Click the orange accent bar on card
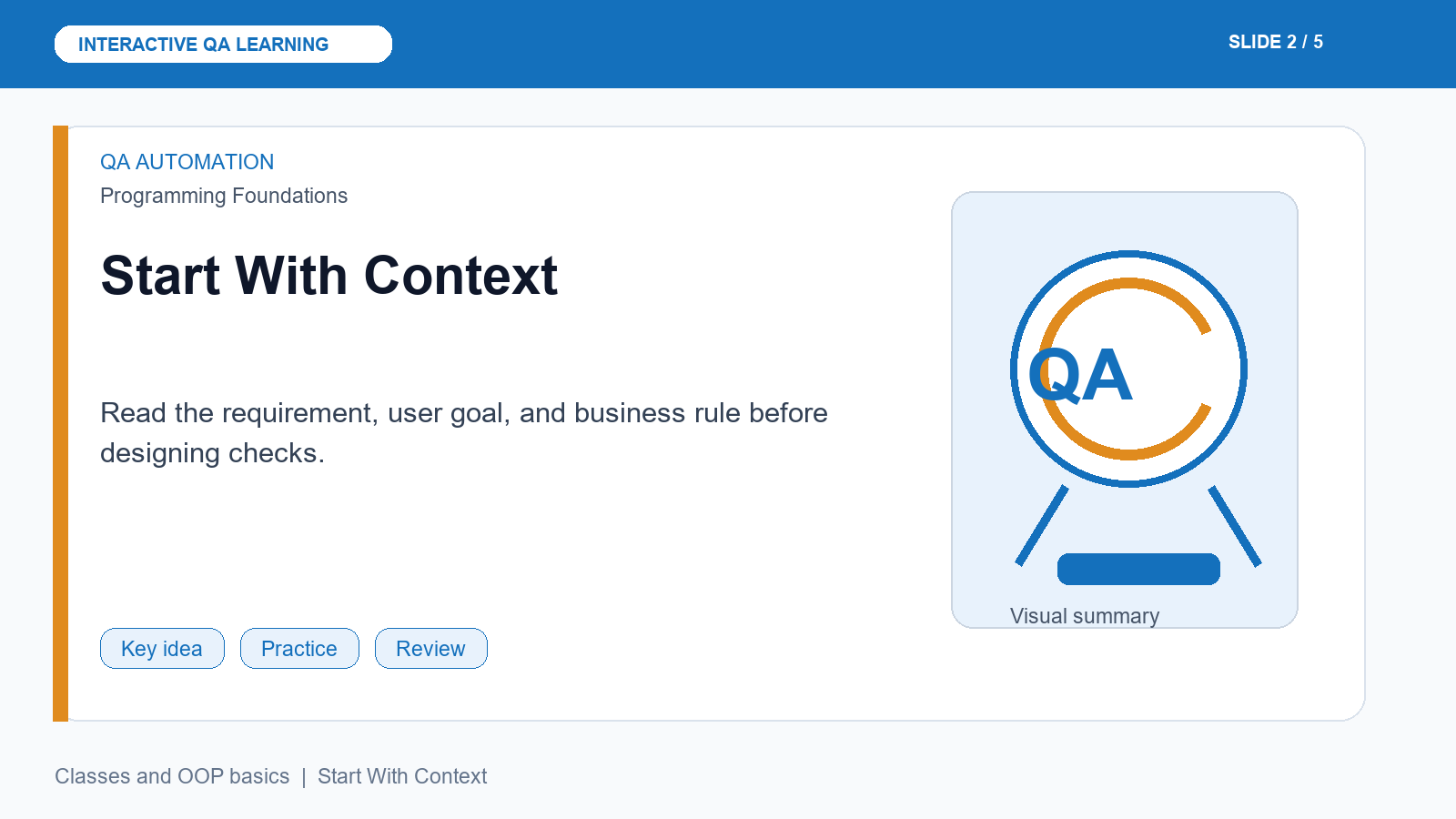This screenshot has height=819, width=1456. point(60,423)
